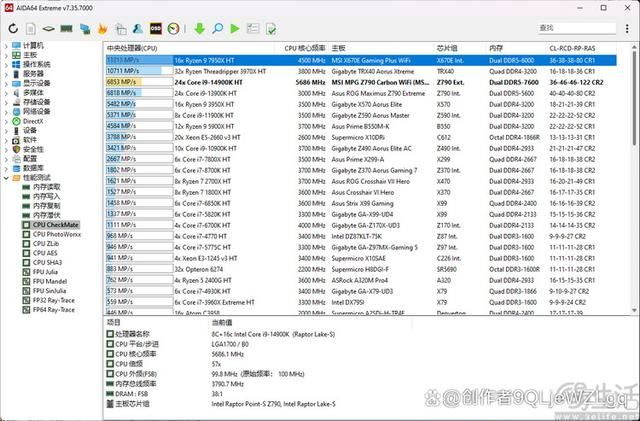Screen dimensions: 640x421
Task: Expand the 操作系统 tree node arrow
Action: click(6, 65)
